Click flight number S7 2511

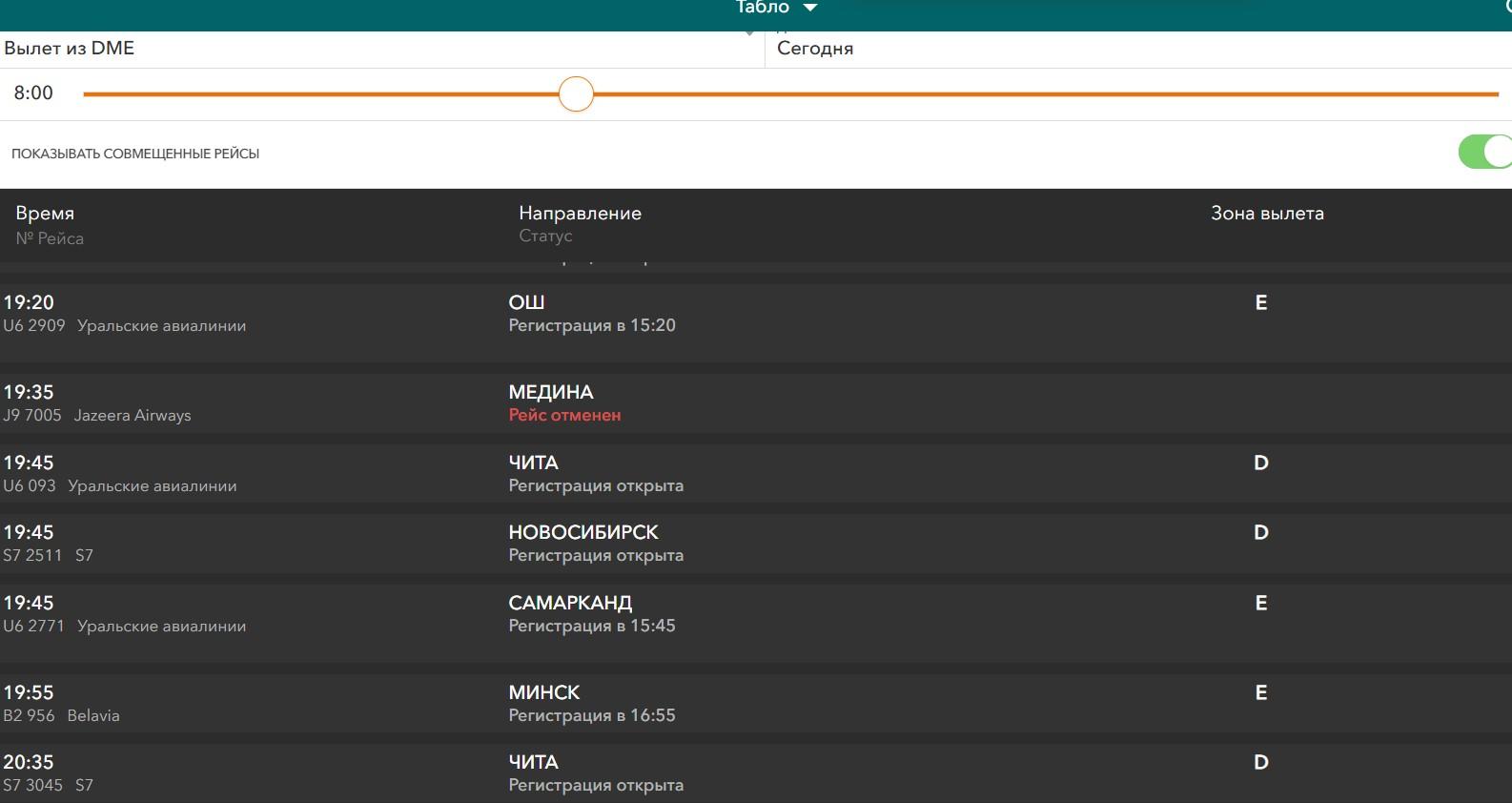coord(32,556)
